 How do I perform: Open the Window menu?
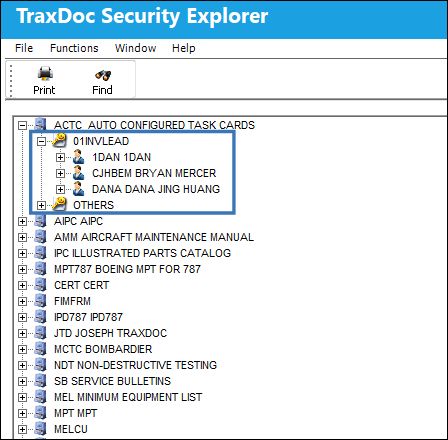tap(135, 48)
